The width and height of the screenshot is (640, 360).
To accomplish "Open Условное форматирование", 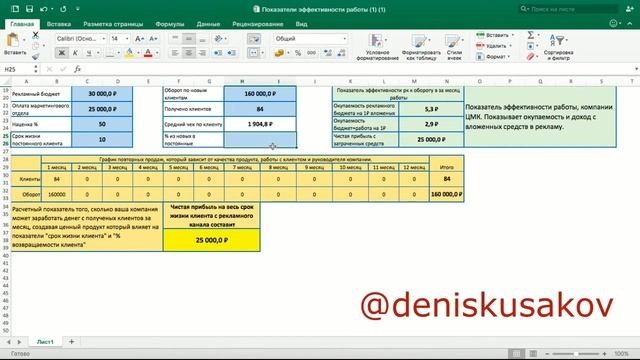I will tap(377, 47).
